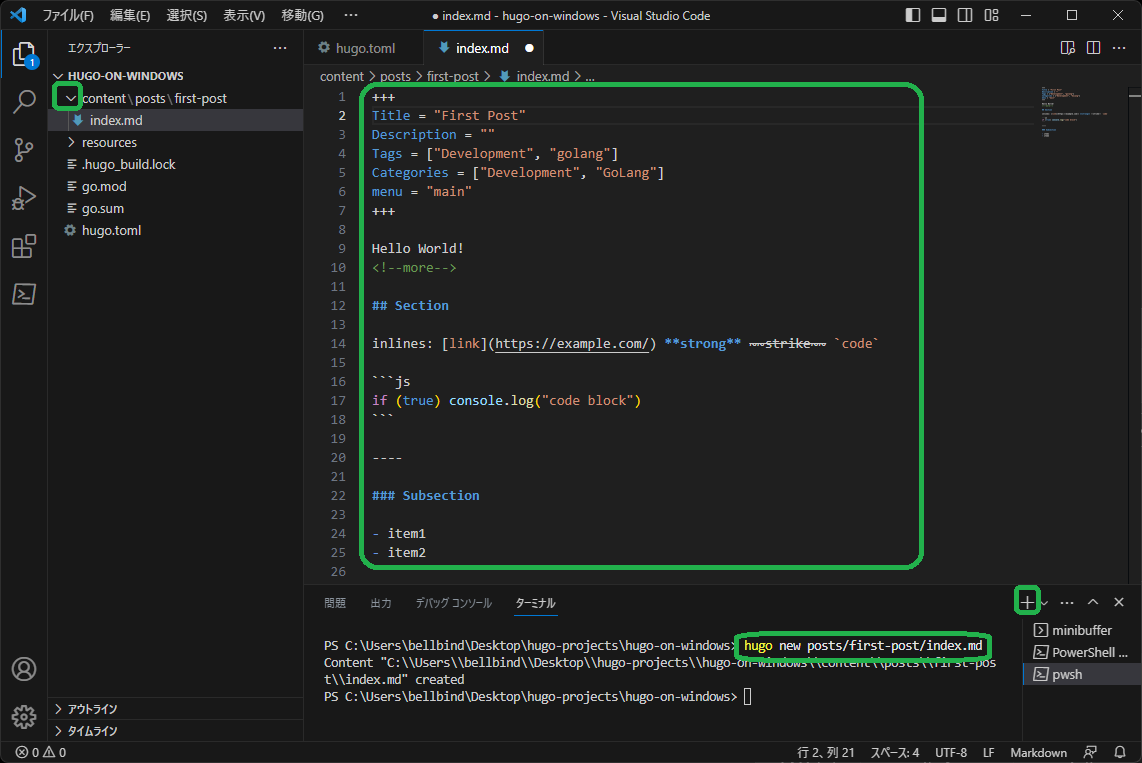Change language mode via Markdown
Viewport: 1142px width, 763px height.
(x=1039, y=753)
